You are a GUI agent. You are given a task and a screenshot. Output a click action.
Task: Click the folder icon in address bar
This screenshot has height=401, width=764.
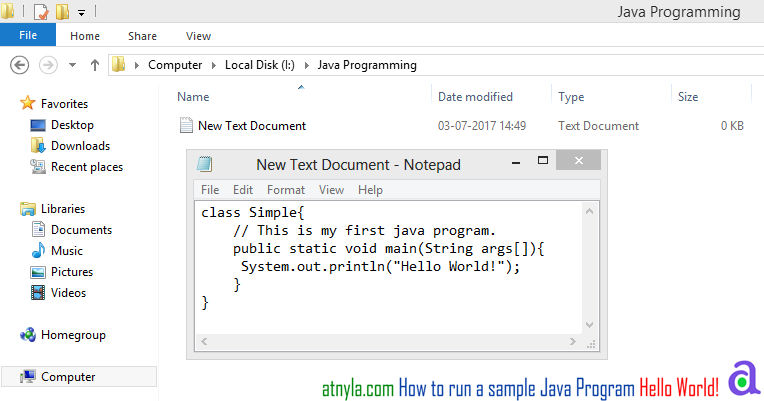pos(118,64)
